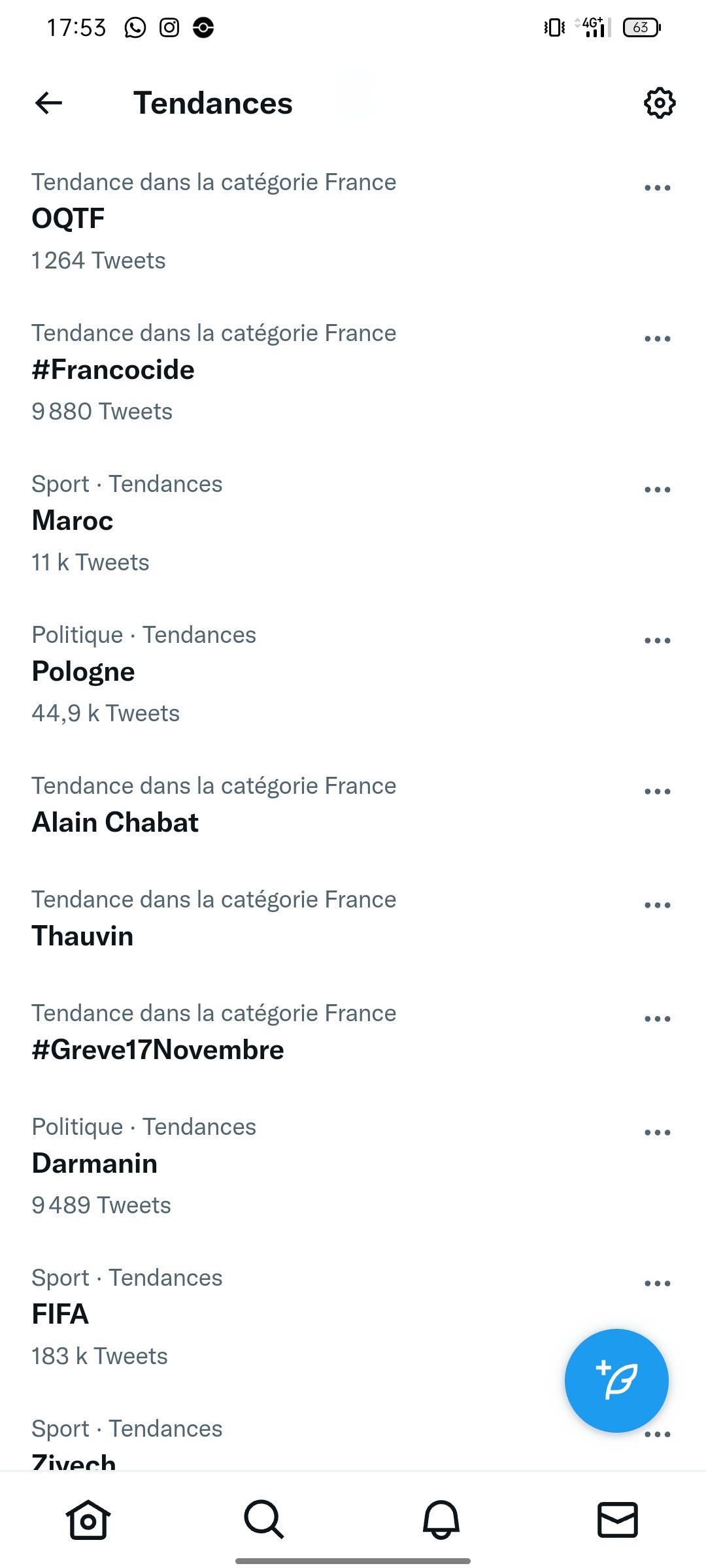Open more options for Alain Chabat

tap(657, 792)
